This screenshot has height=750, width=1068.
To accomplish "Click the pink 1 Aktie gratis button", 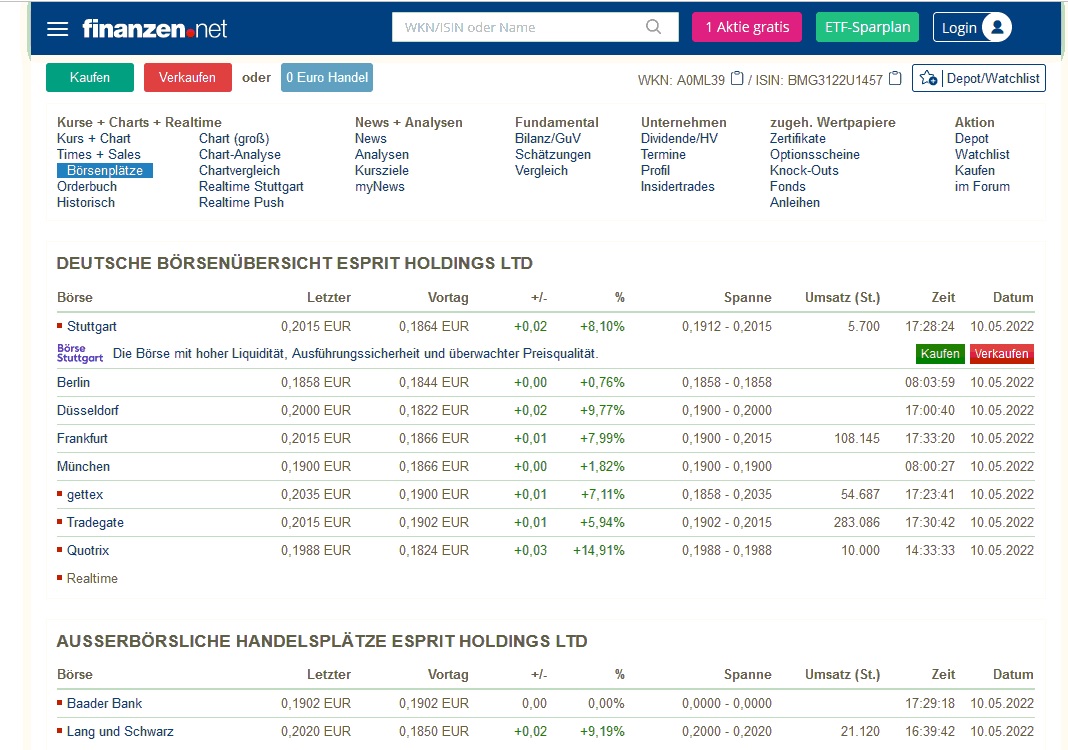I will pyautogui.click(x=746, y=27).
